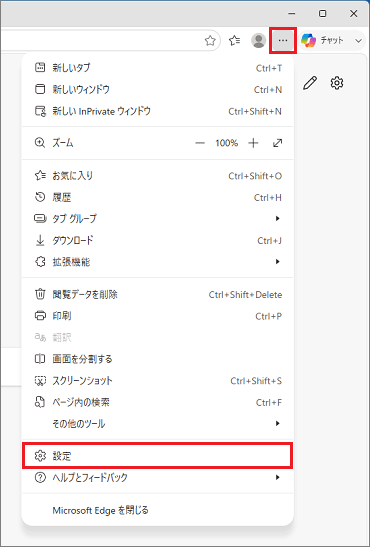Select 新しいタブ menu item

pyautogui.click(x=158, y=68)
